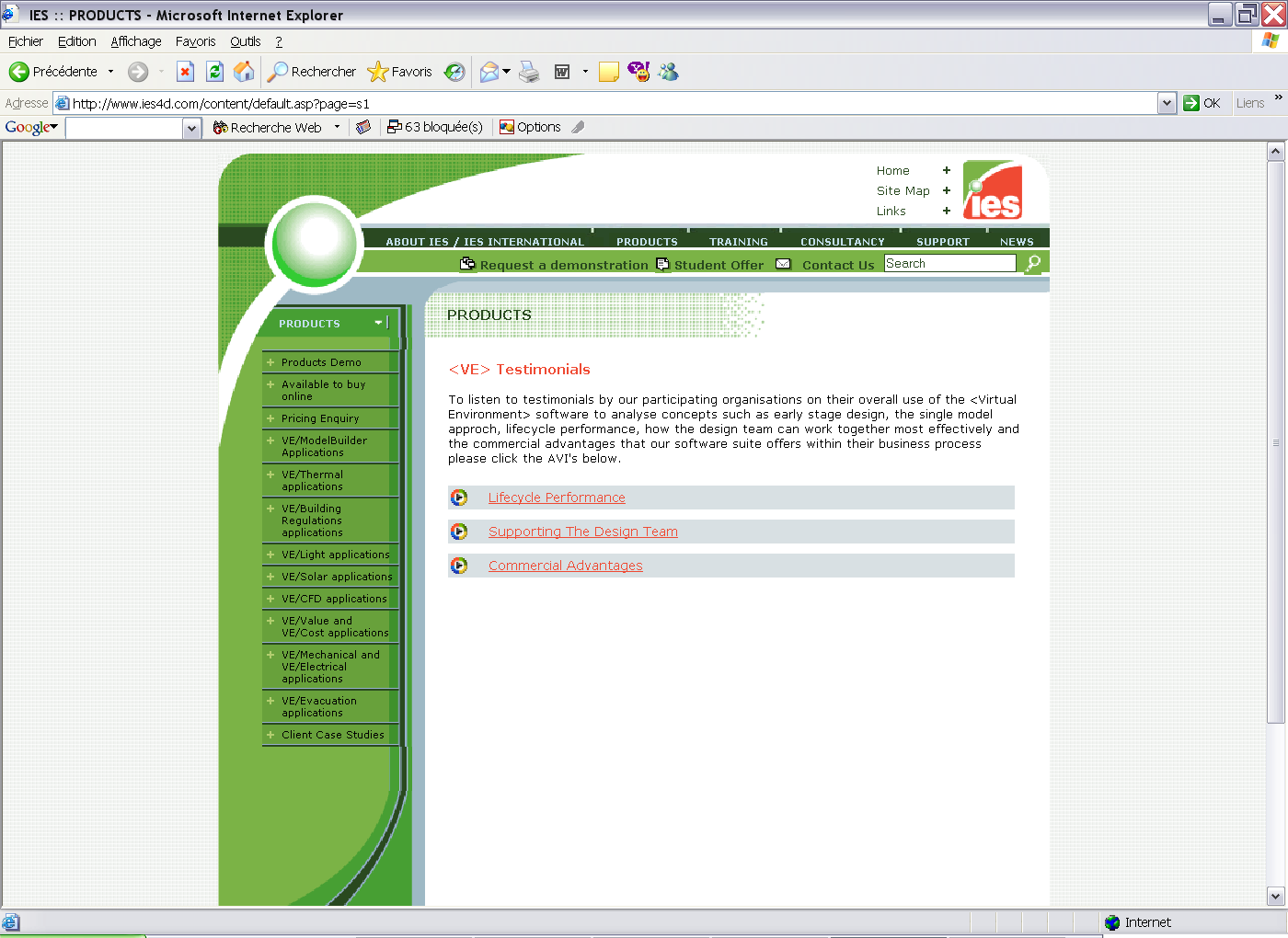Click the Google toolbar search field
The width and height of the screenshot is (1288, 938).
tap(124, 128)
